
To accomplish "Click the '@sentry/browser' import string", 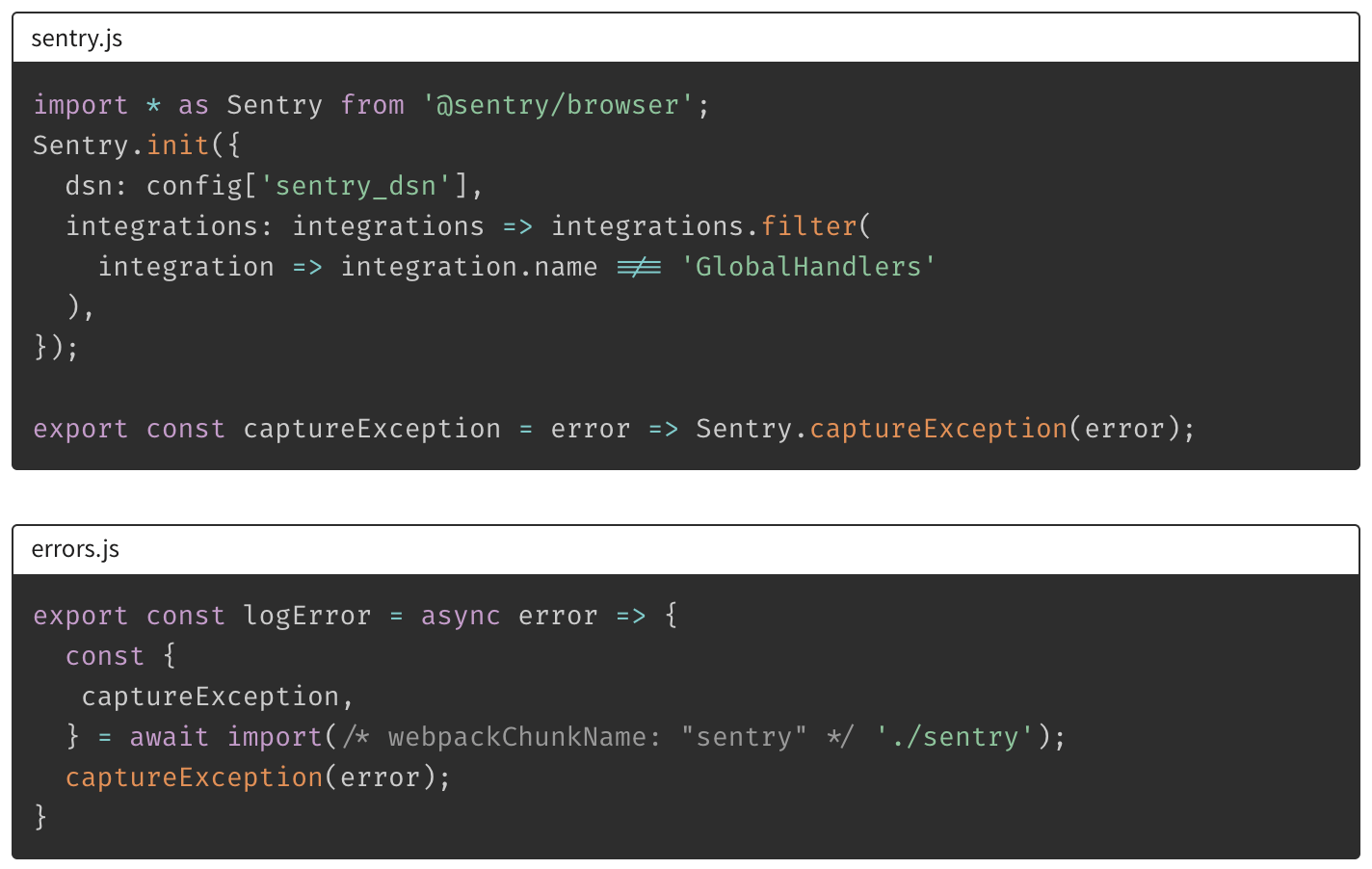I will 558,105.
